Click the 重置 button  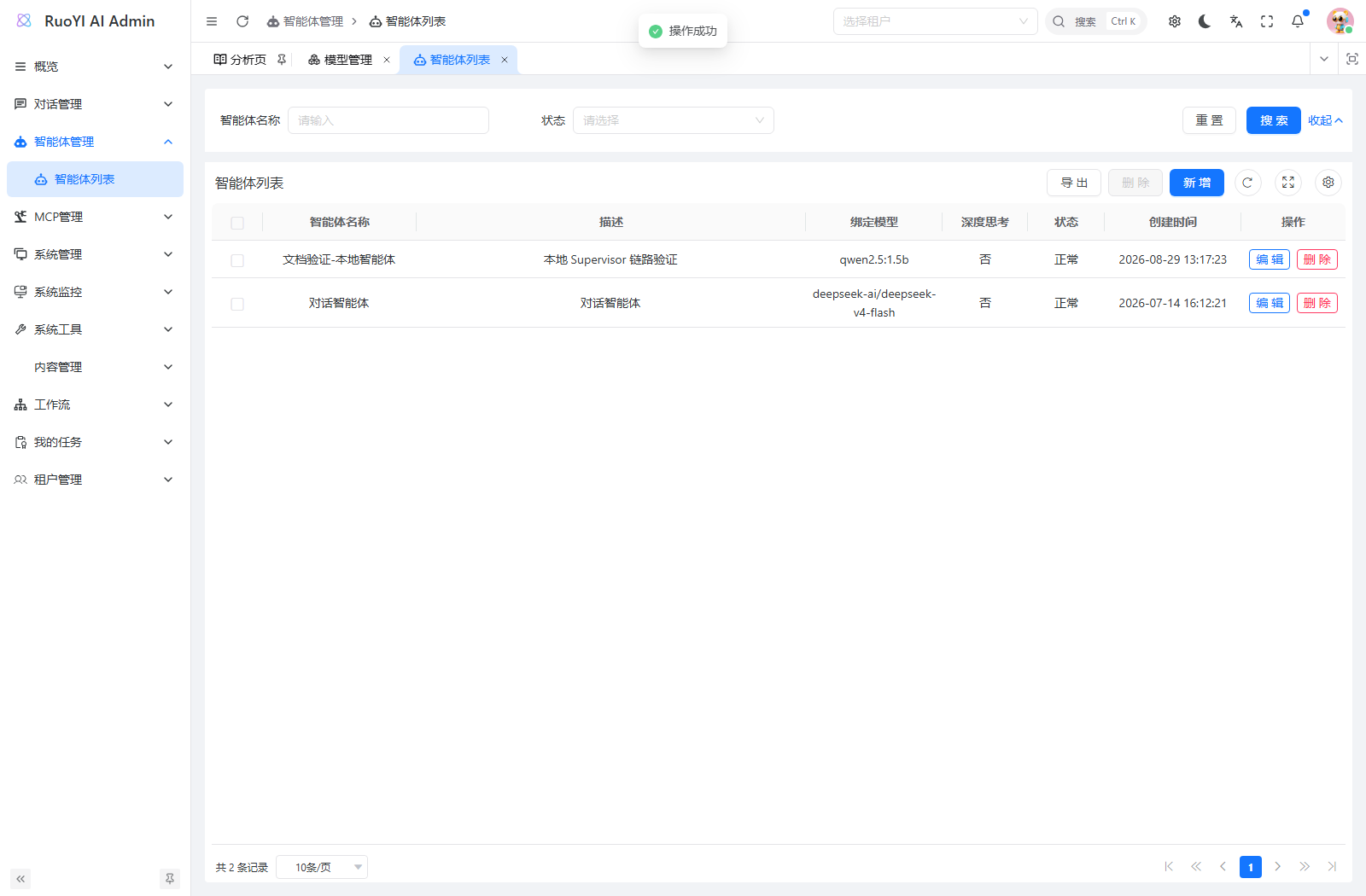tap(1209, 120)
